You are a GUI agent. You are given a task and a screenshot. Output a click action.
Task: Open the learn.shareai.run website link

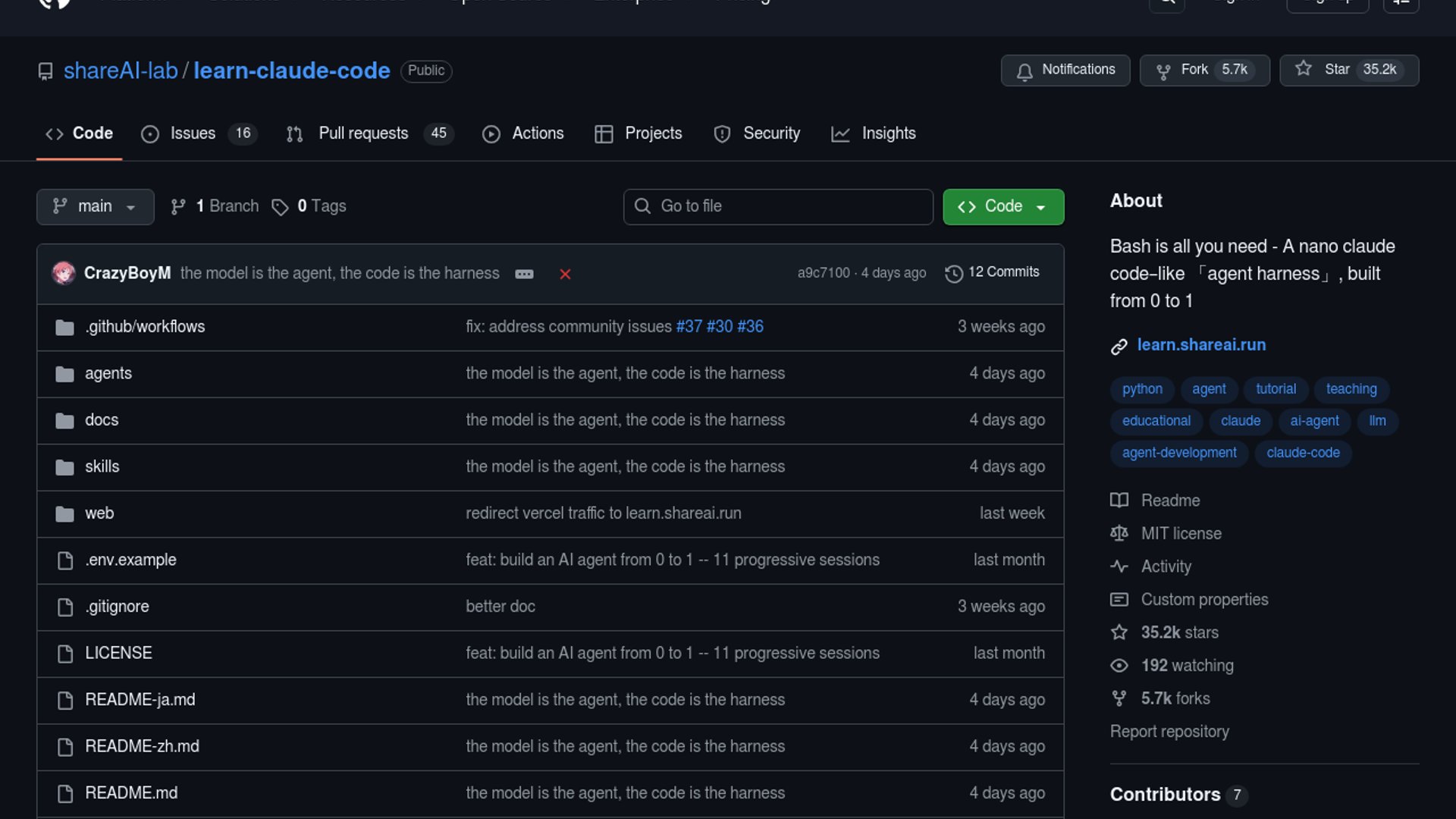point(1201,345)
